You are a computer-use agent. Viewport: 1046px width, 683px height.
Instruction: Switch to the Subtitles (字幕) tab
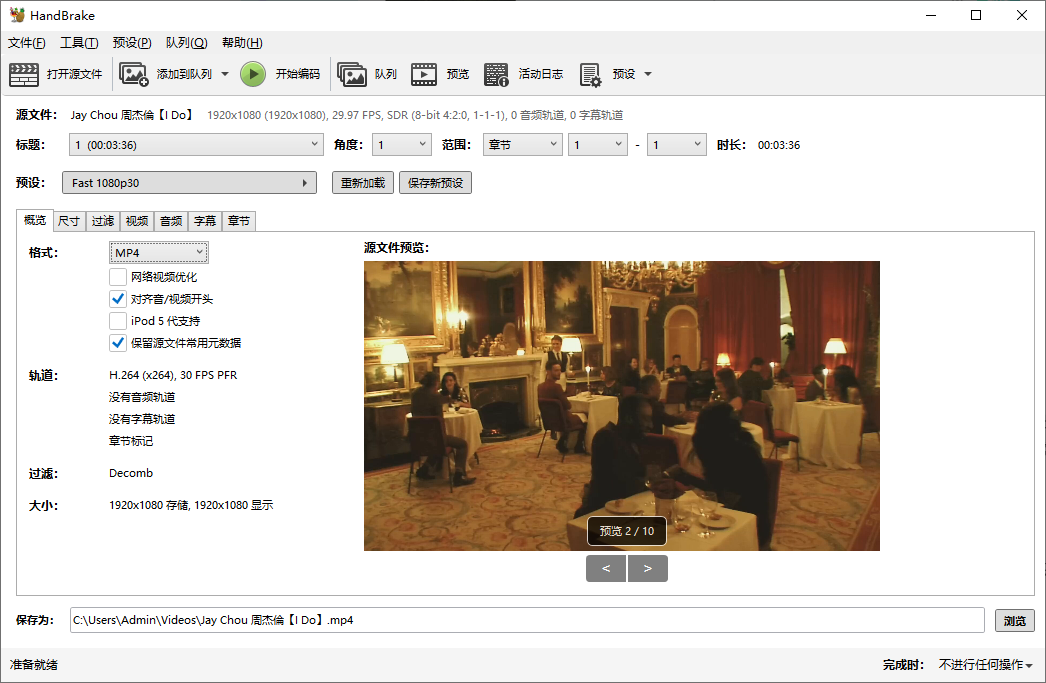pyautogui.click(x=205, y=221)
